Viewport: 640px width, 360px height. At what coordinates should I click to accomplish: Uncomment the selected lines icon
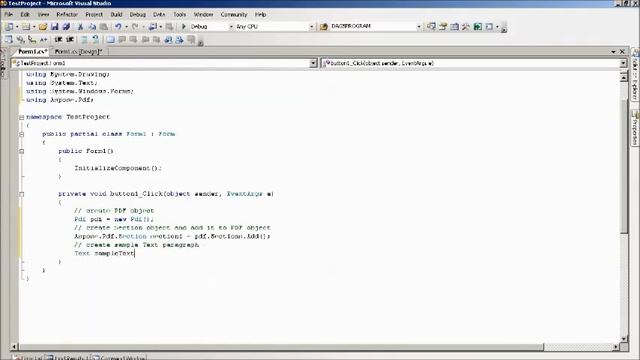pos(95,40)
